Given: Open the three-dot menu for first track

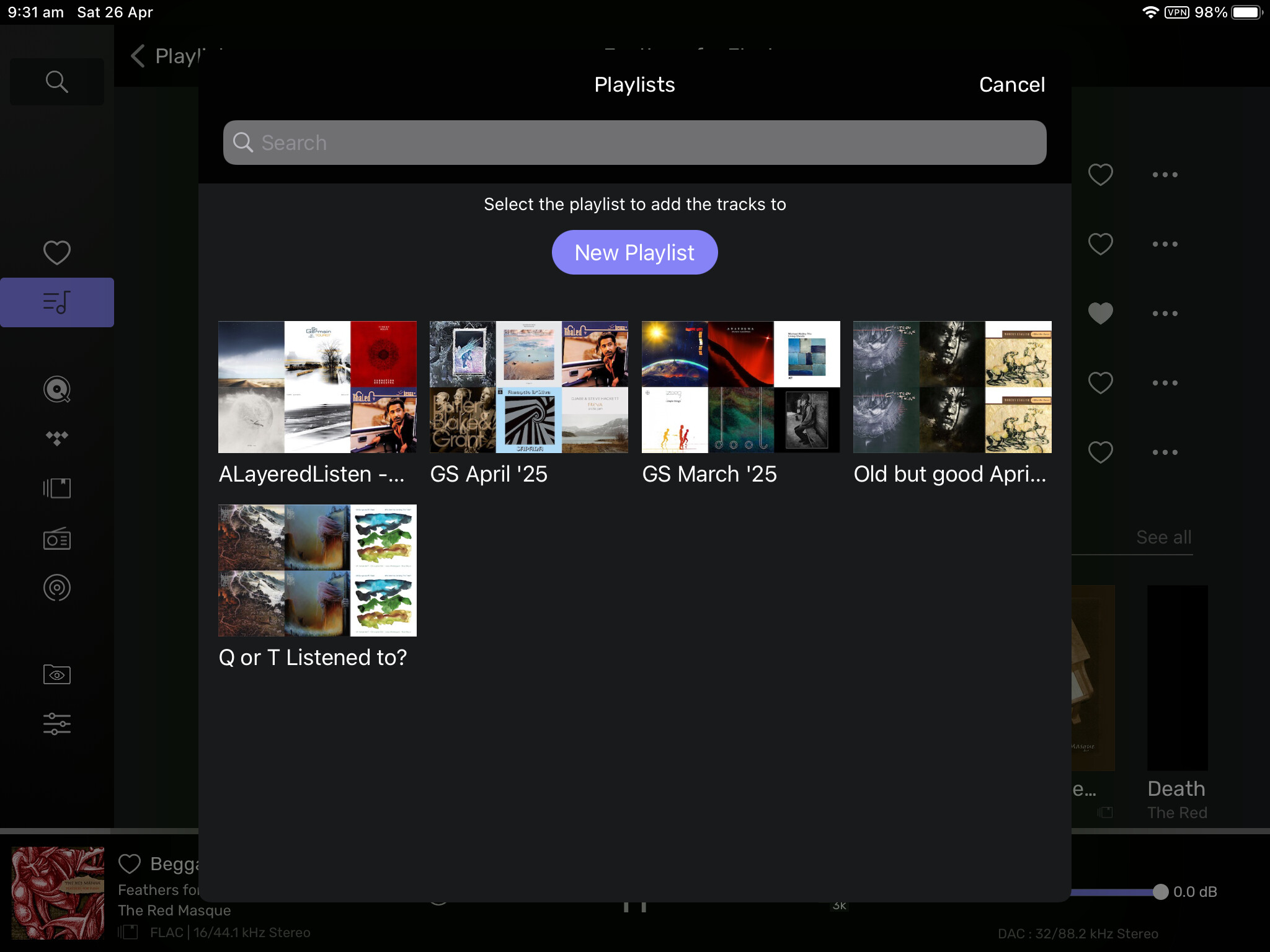Looking at the screenshot, I should pyautogui.click(x=1165, y=175).
